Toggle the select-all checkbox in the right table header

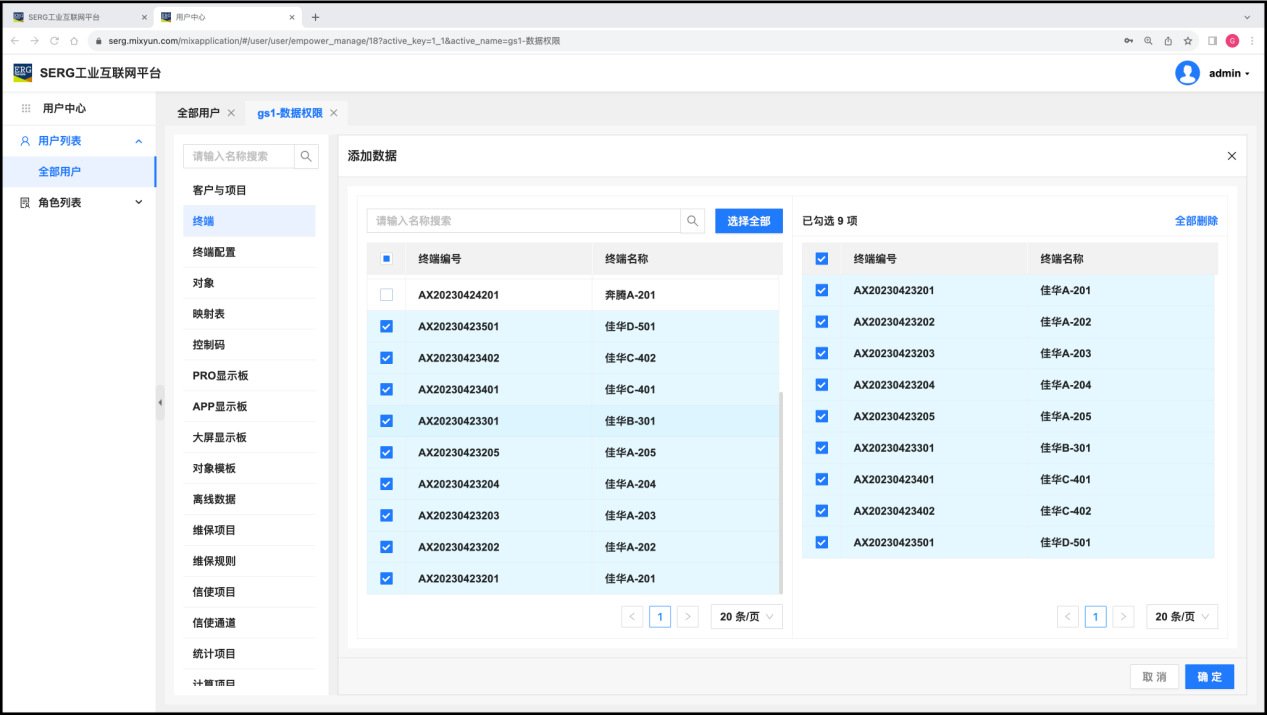821,259
